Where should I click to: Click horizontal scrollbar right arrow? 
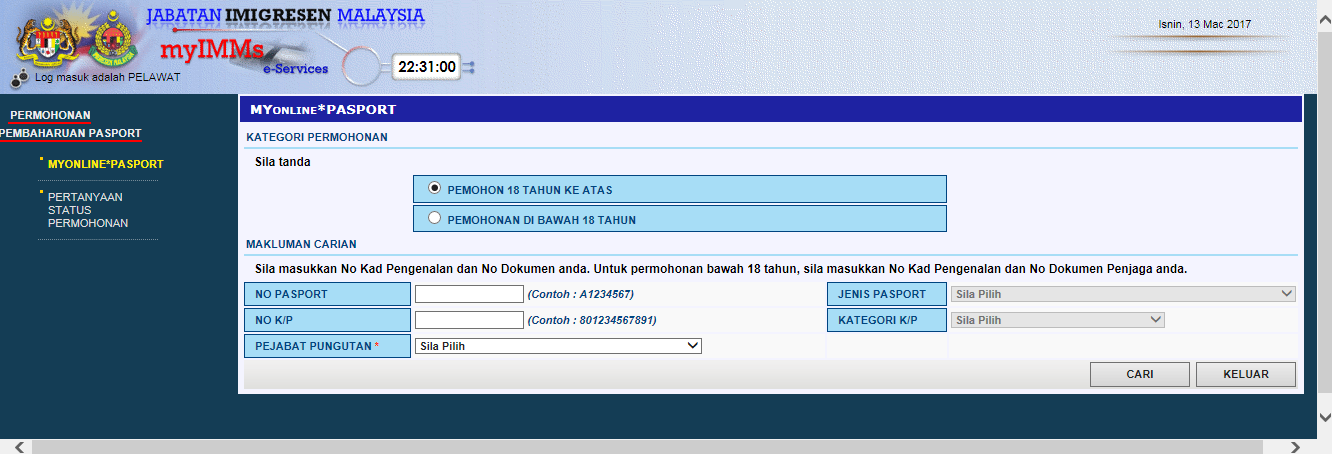[1295, 446]
